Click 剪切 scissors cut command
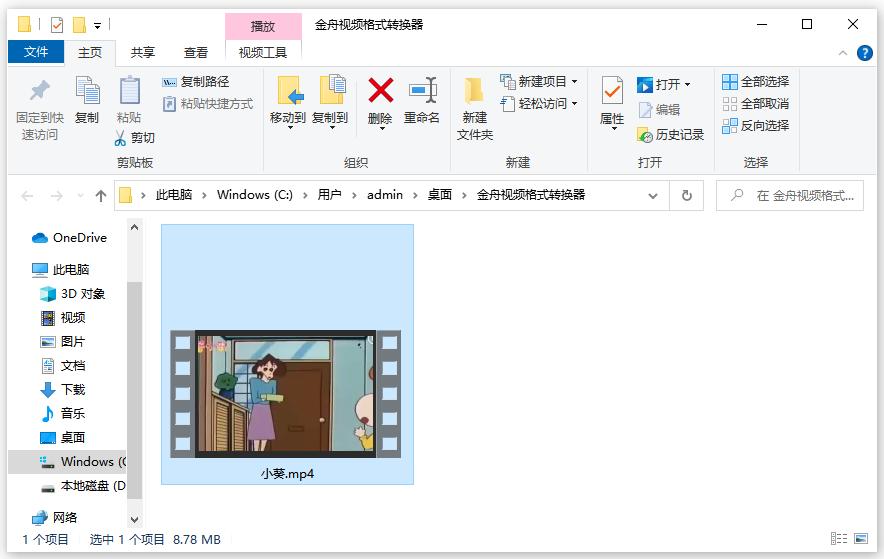884x559 pixels. click(134, 138)
